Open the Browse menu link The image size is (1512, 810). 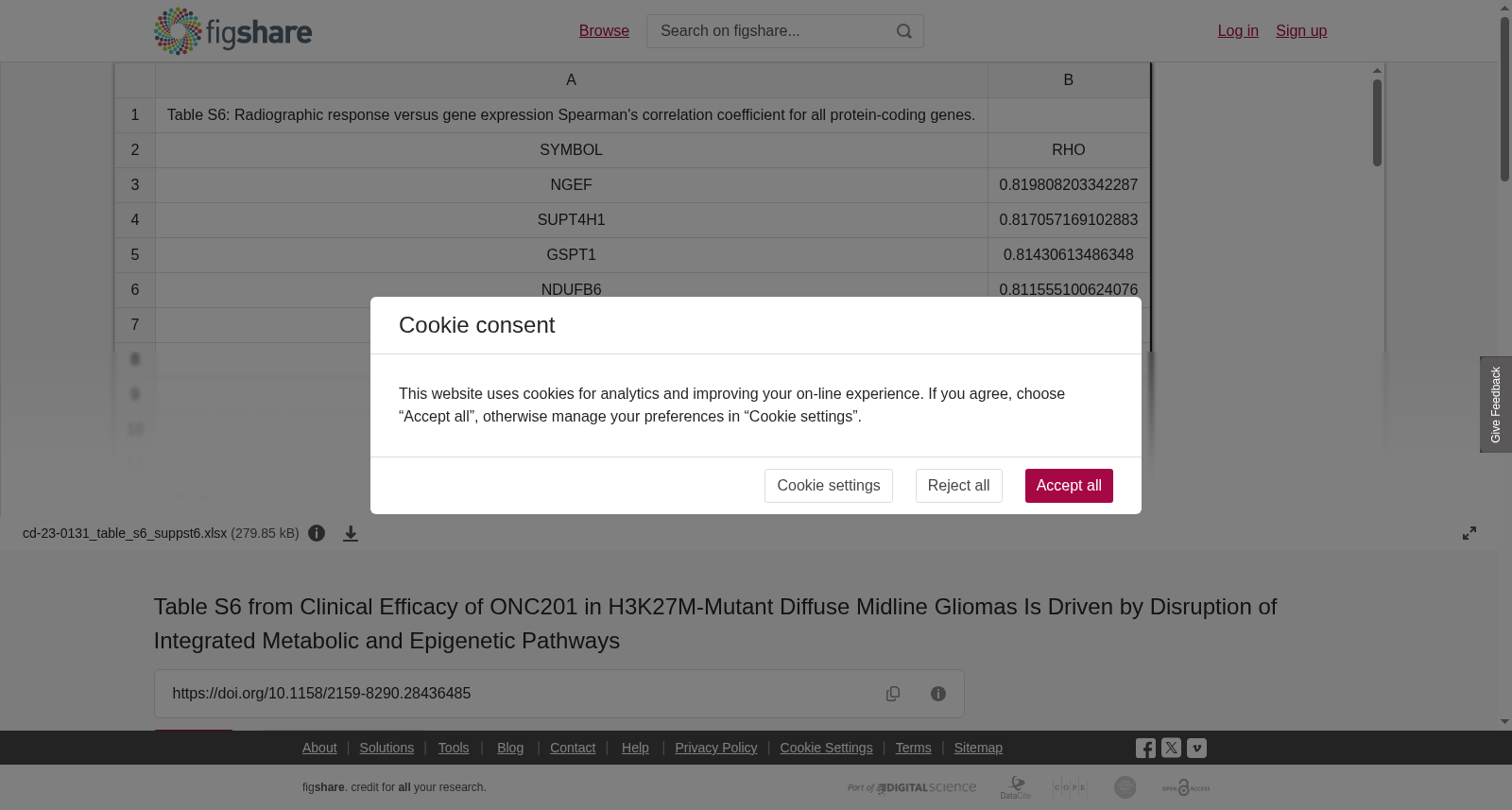(604, 31)
